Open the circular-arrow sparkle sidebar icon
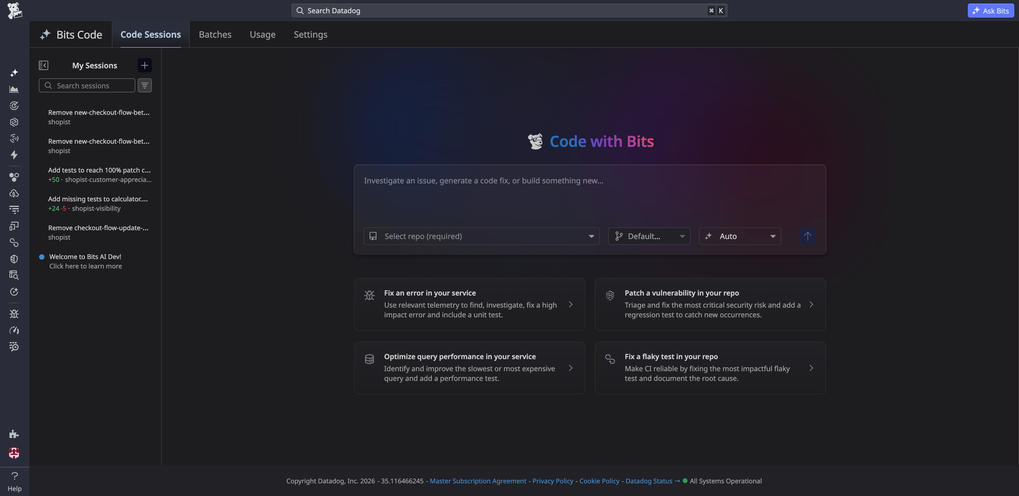This screenshot has width=1019, height=496. tap(14, 292)
